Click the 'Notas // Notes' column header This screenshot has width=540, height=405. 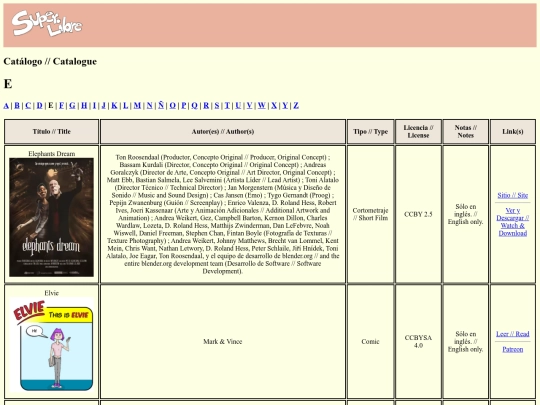pos(466,132)
